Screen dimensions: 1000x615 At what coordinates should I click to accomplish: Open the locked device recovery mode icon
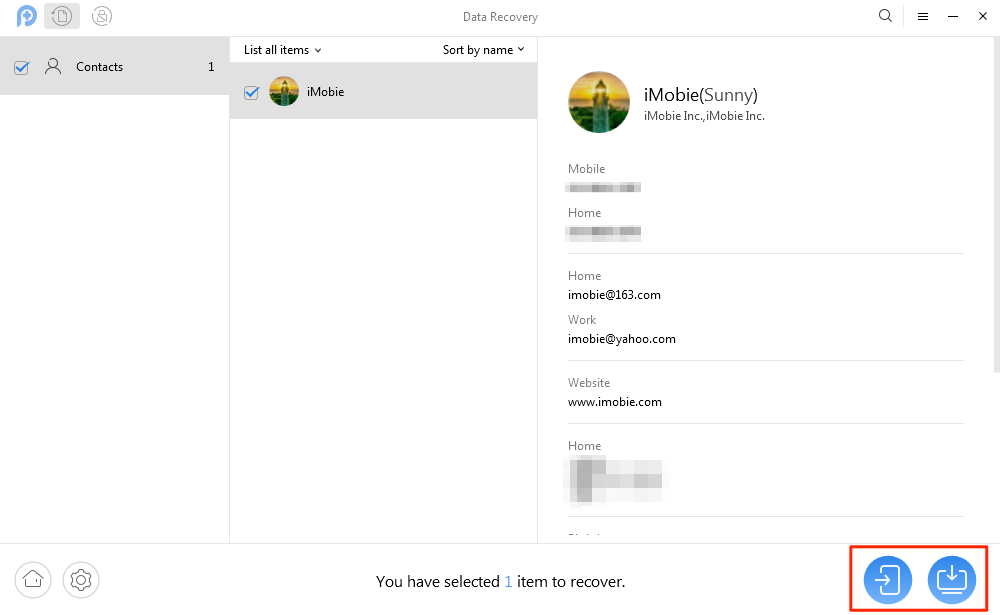(102, 16)
